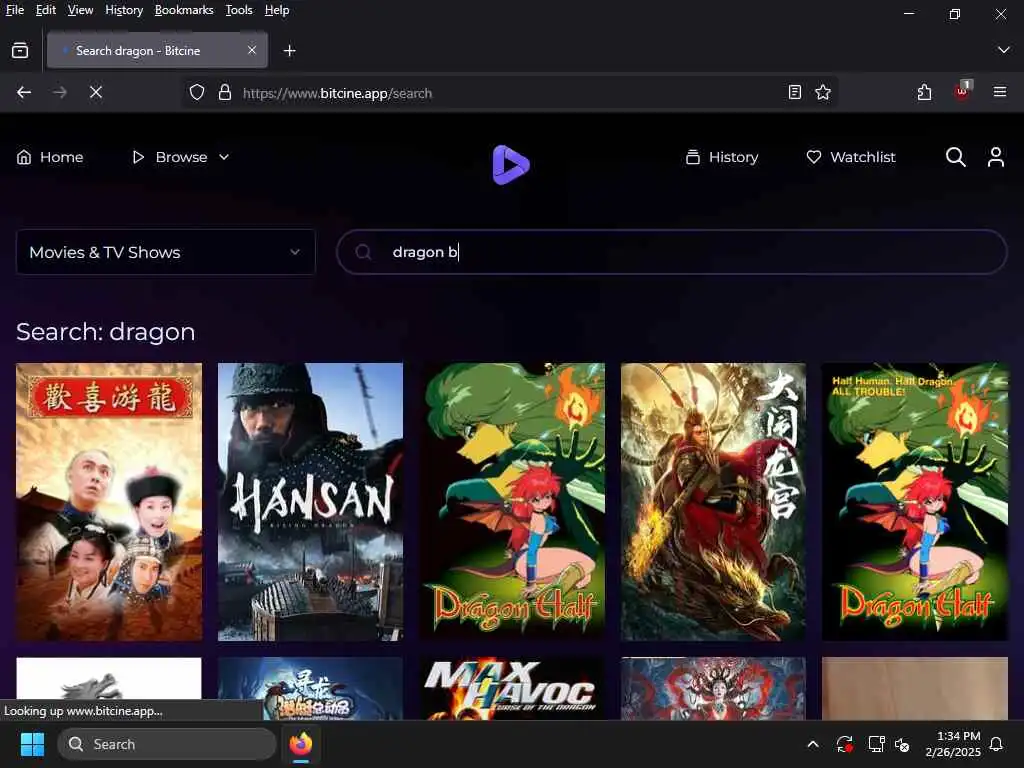
Task: Open the Bookmarks menu
Action: click(x=184, y=10)
